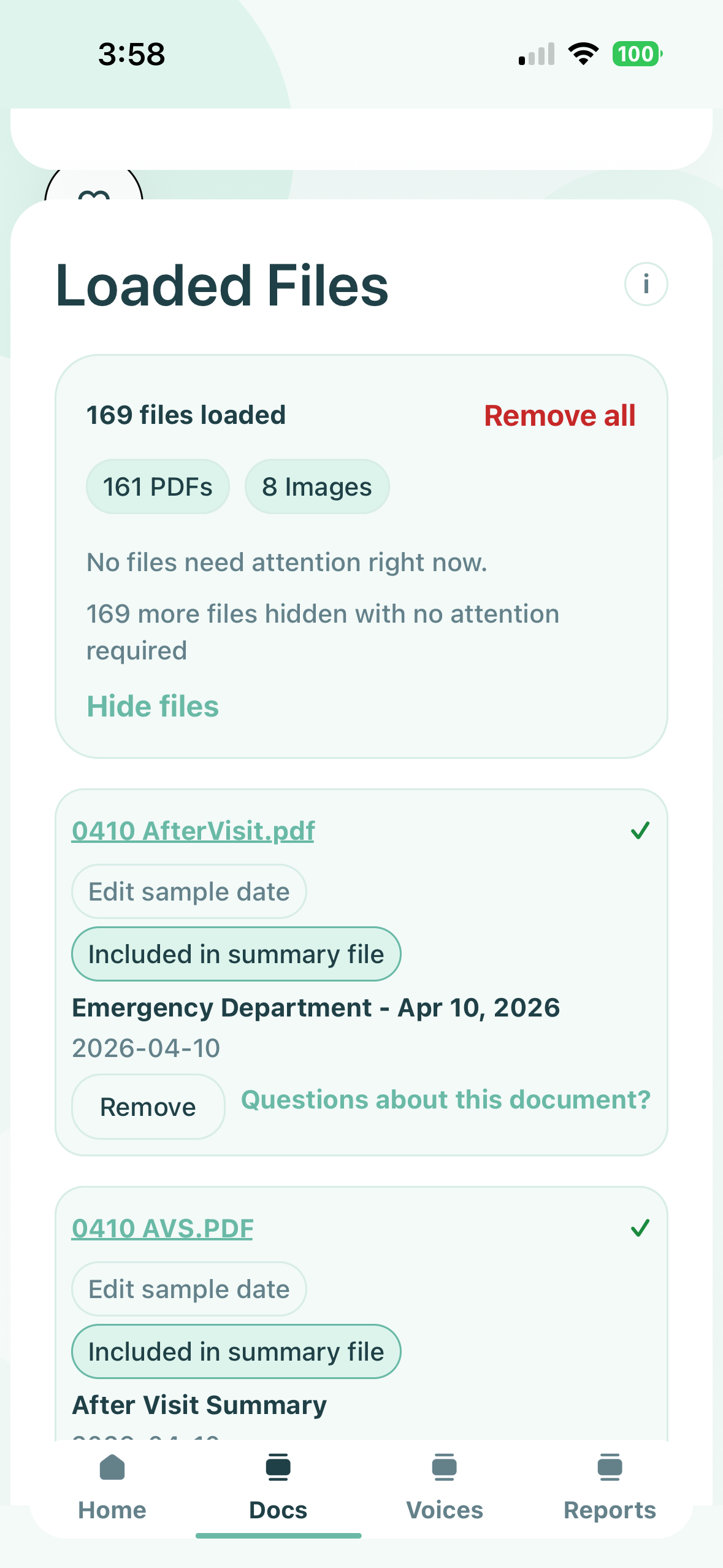Click '169 more files hidden' message

point(323,632)
